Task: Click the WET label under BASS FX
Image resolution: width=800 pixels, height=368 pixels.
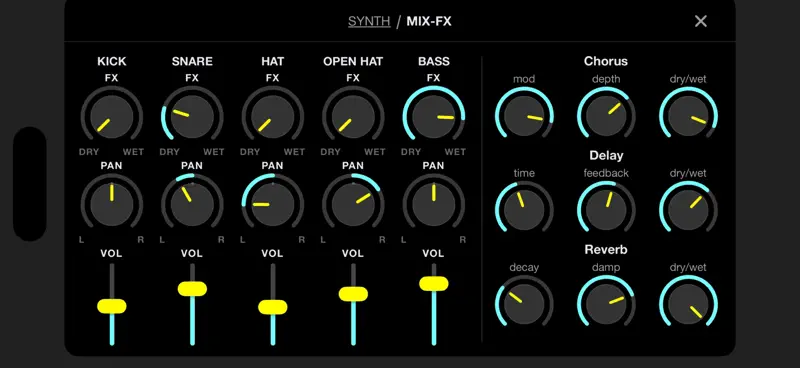Action: (455, 152)
